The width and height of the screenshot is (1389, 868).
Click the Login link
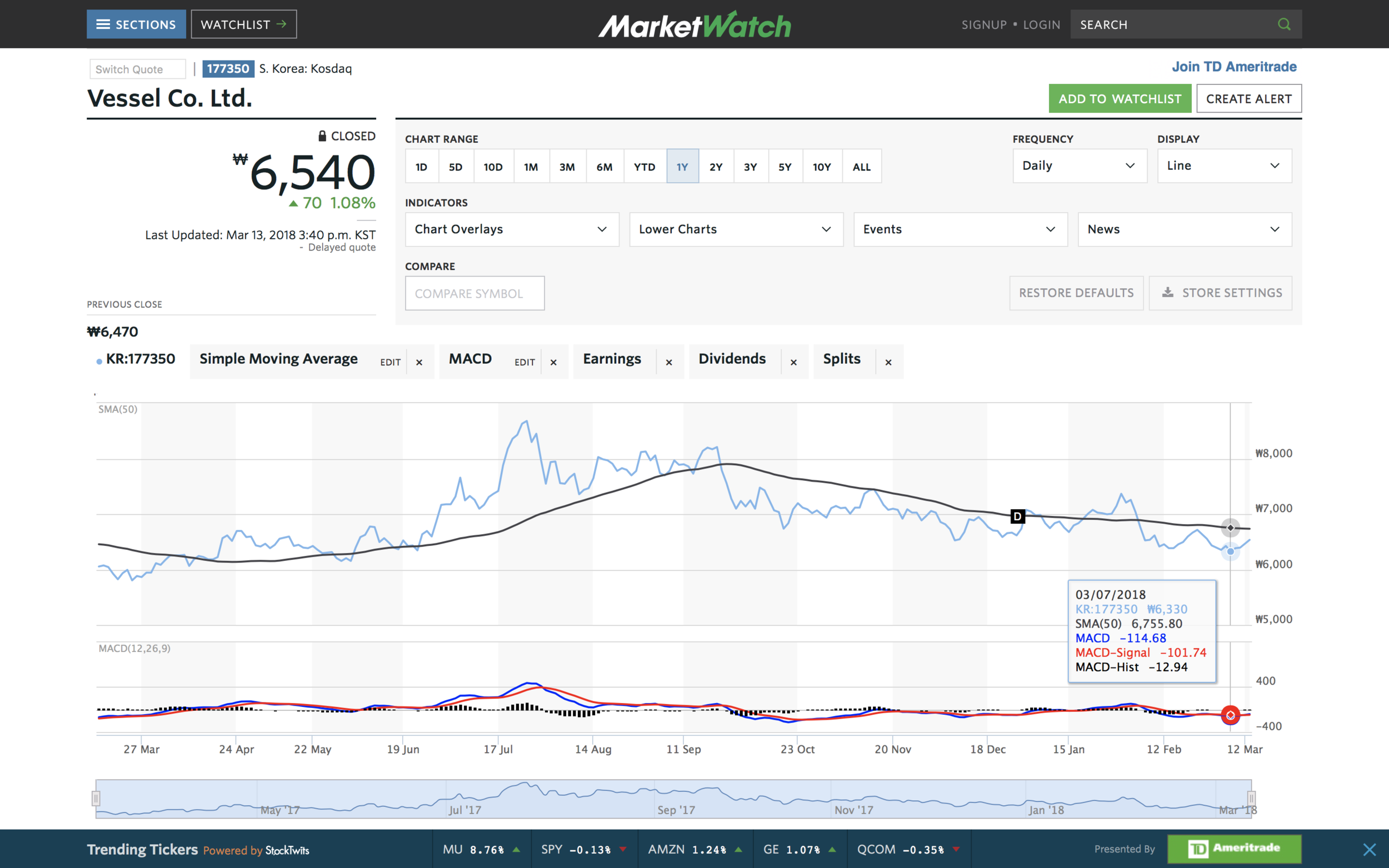(x=1041, y=24)
